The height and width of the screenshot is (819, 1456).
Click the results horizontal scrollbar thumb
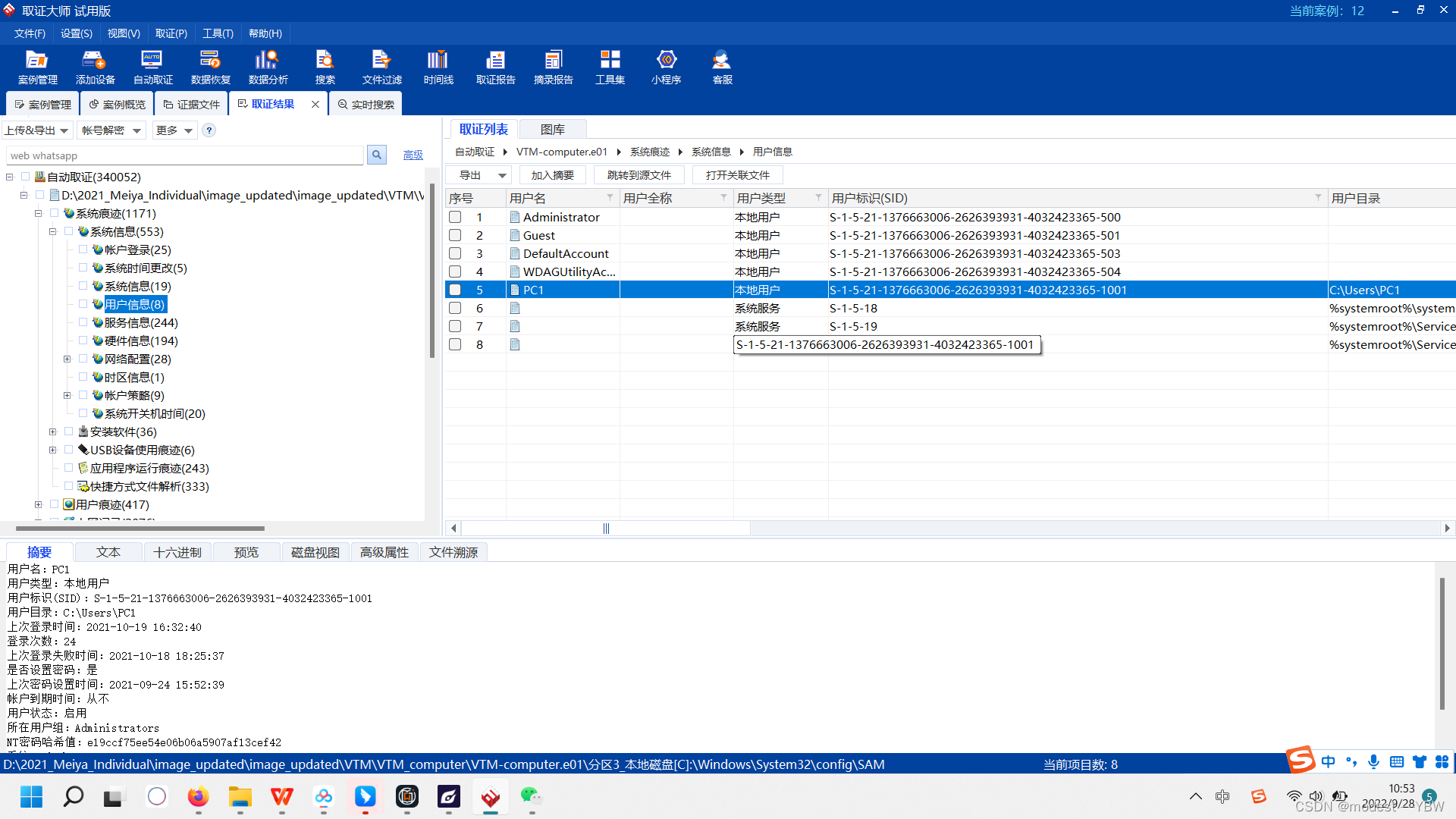[606, 528]
